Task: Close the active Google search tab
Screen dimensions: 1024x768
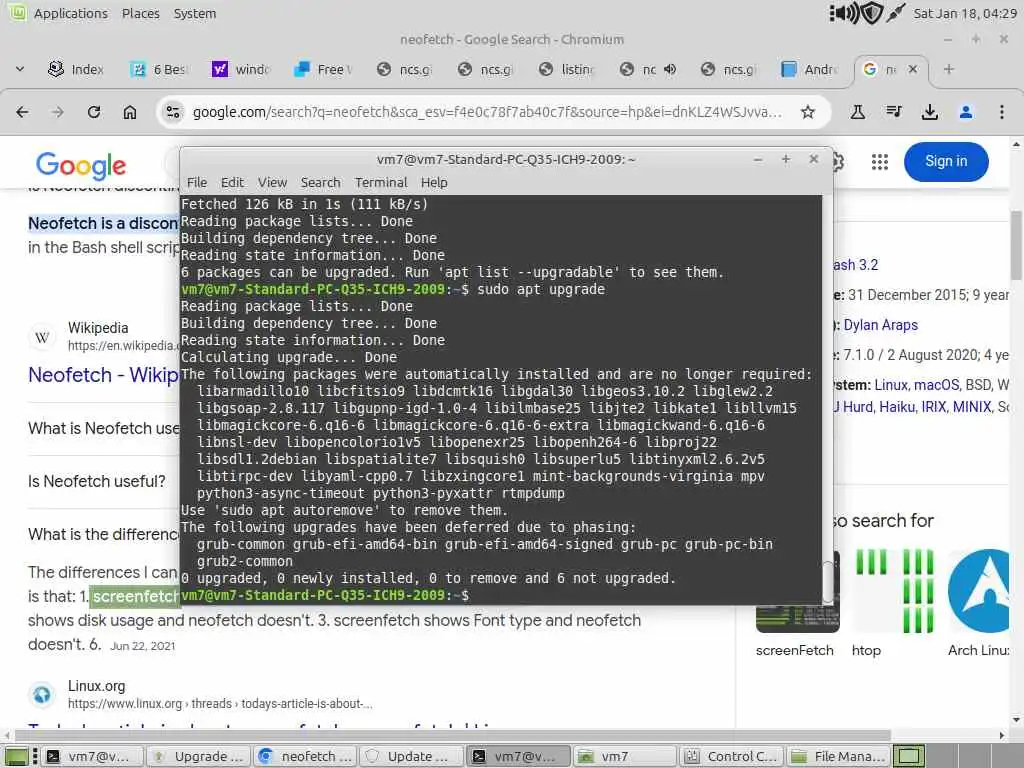Action: click(x=913, y=69)
